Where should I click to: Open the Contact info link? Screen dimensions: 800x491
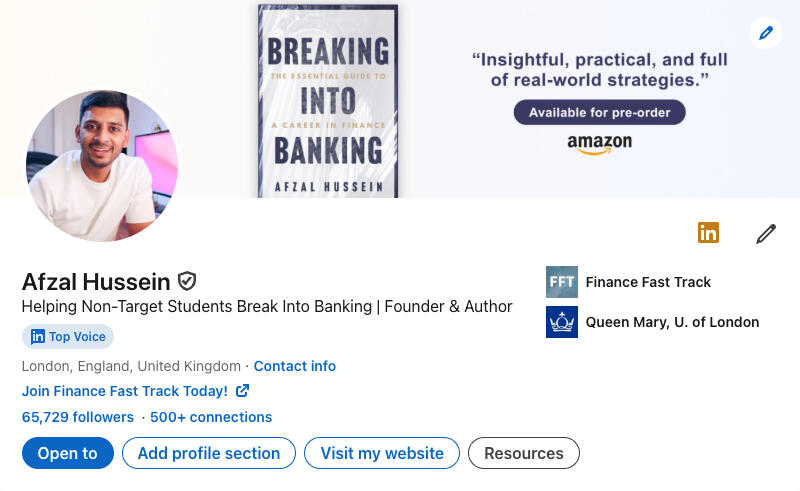pyautogui.click(x=295, y=366)
